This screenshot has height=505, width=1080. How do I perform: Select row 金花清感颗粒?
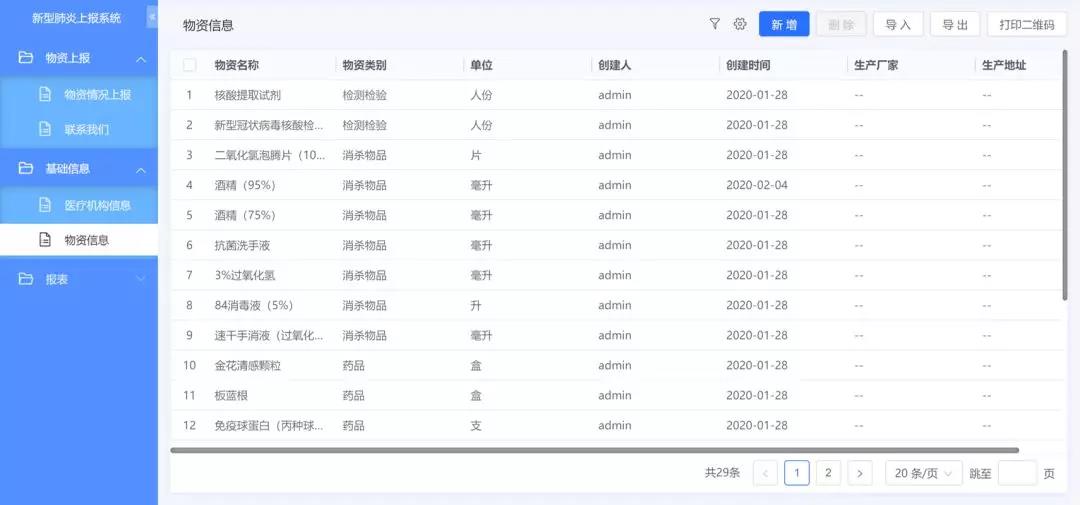click(x=615, y=365)
